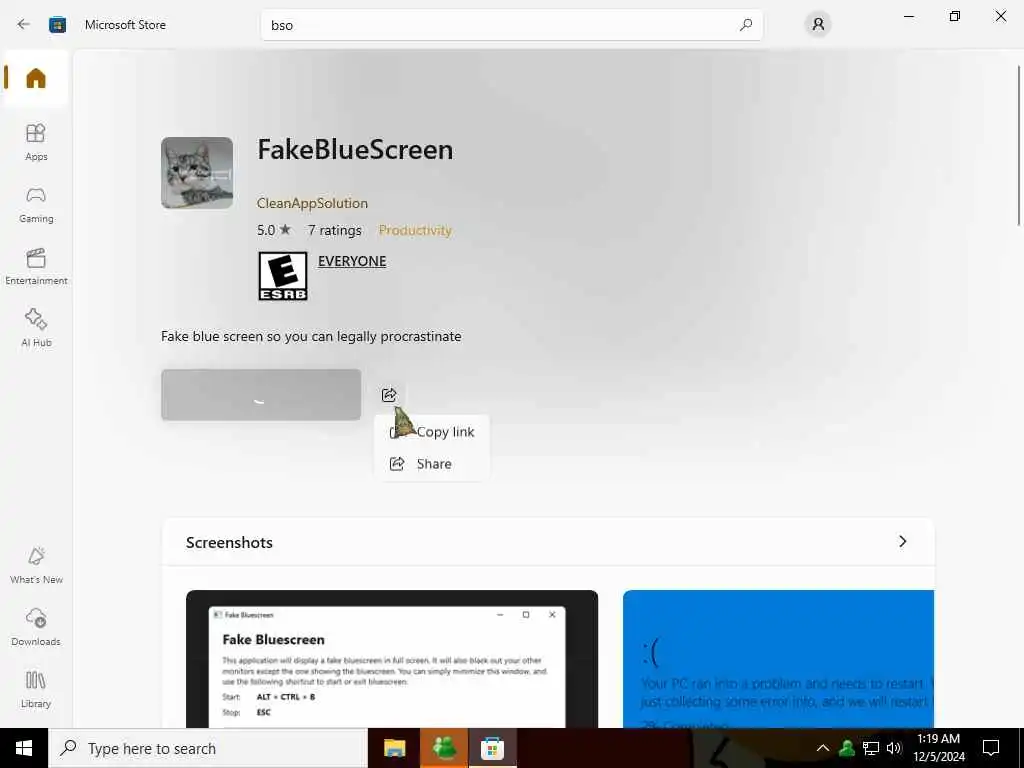Open the Fake Bluescreen window screenshot
1024x768 pixels.
(392, 659)
